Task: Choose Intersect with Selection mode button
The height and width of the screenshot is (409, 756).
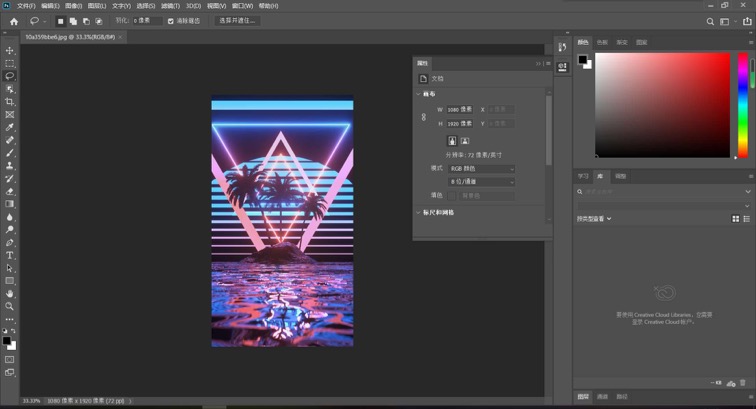Action: (x=98, y=21)
